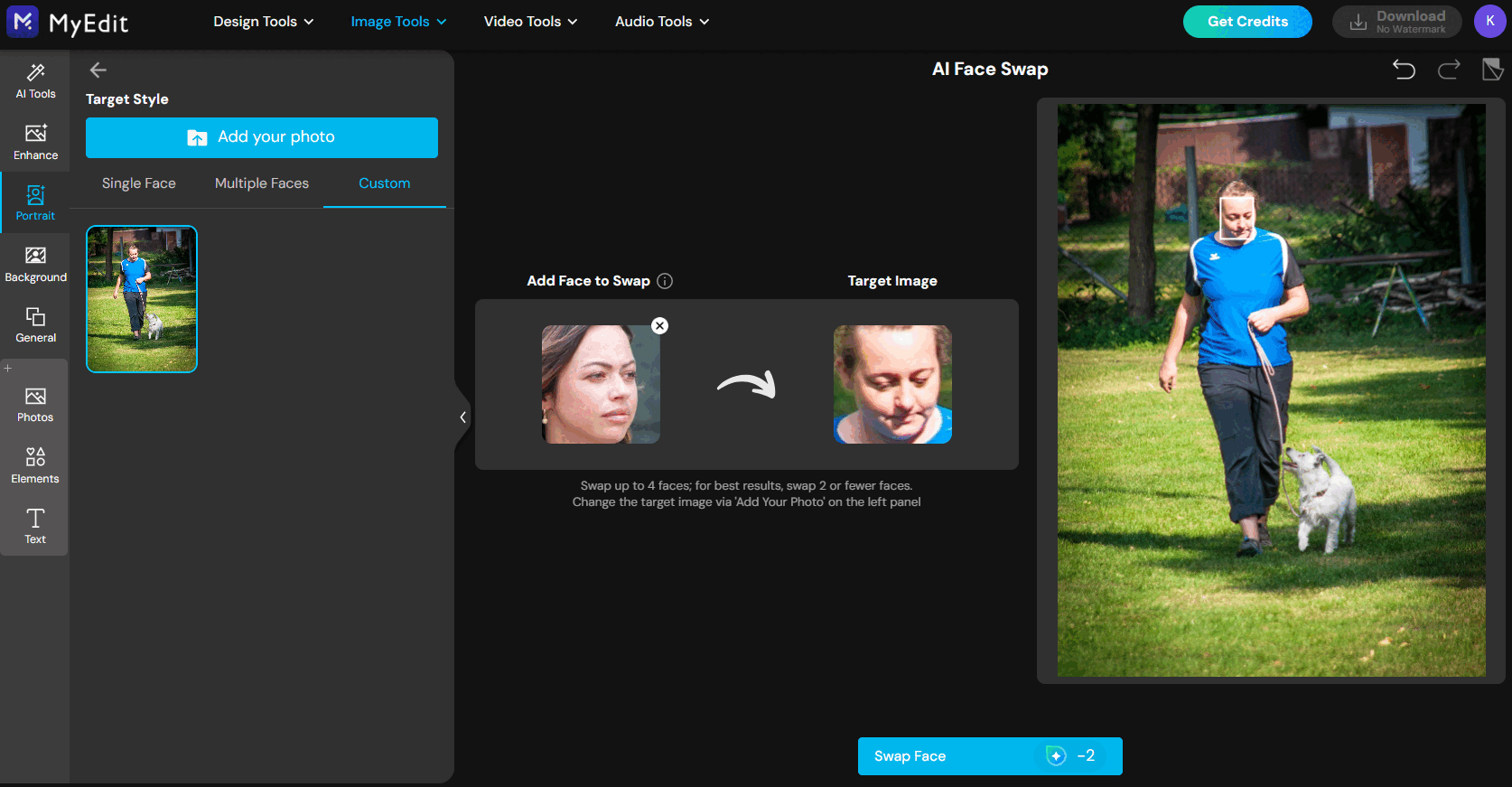Image resolution: width=1512 pixels, height=787 pixels.
Task: Expand the Design Tools dropdown menu
Action: (263, 22)
